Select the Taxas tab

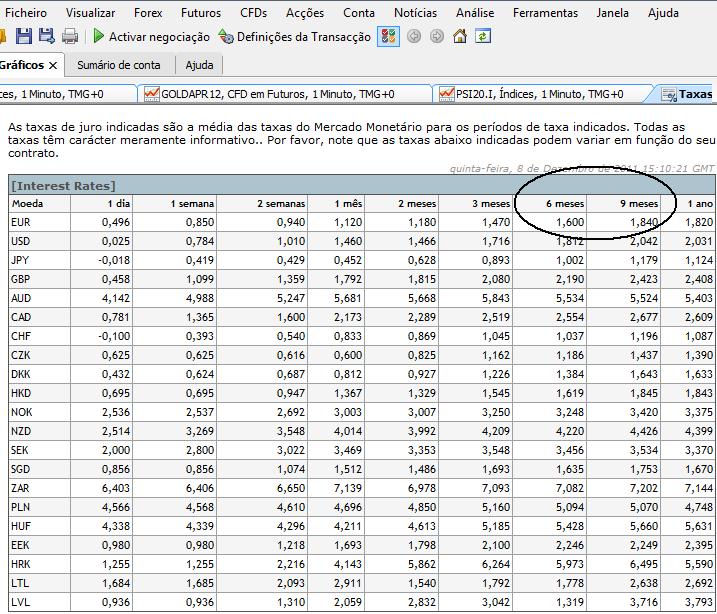[x=686, y=94]
